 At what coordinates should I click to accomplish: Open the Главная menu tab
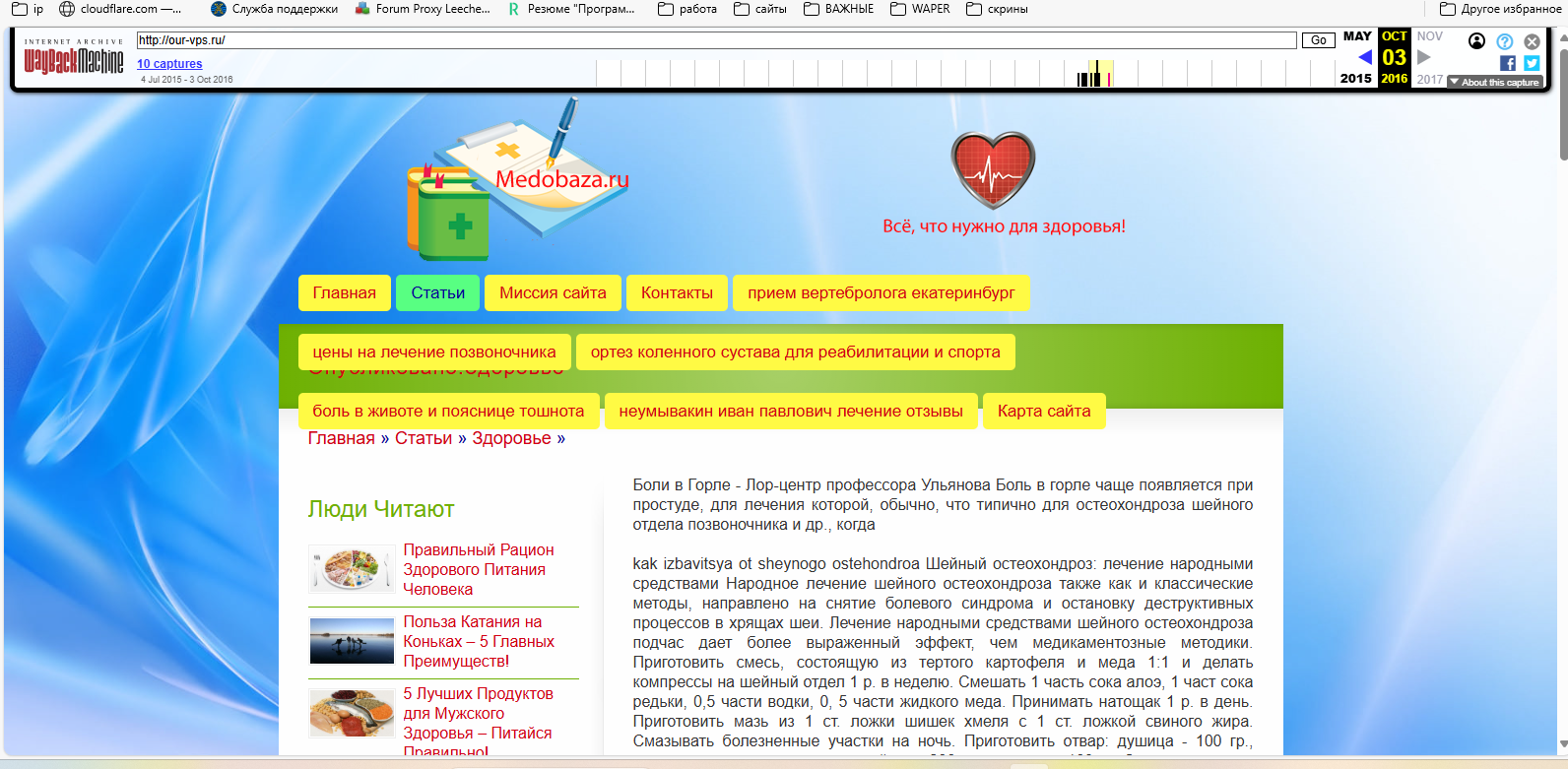click(x=345, y=292)
